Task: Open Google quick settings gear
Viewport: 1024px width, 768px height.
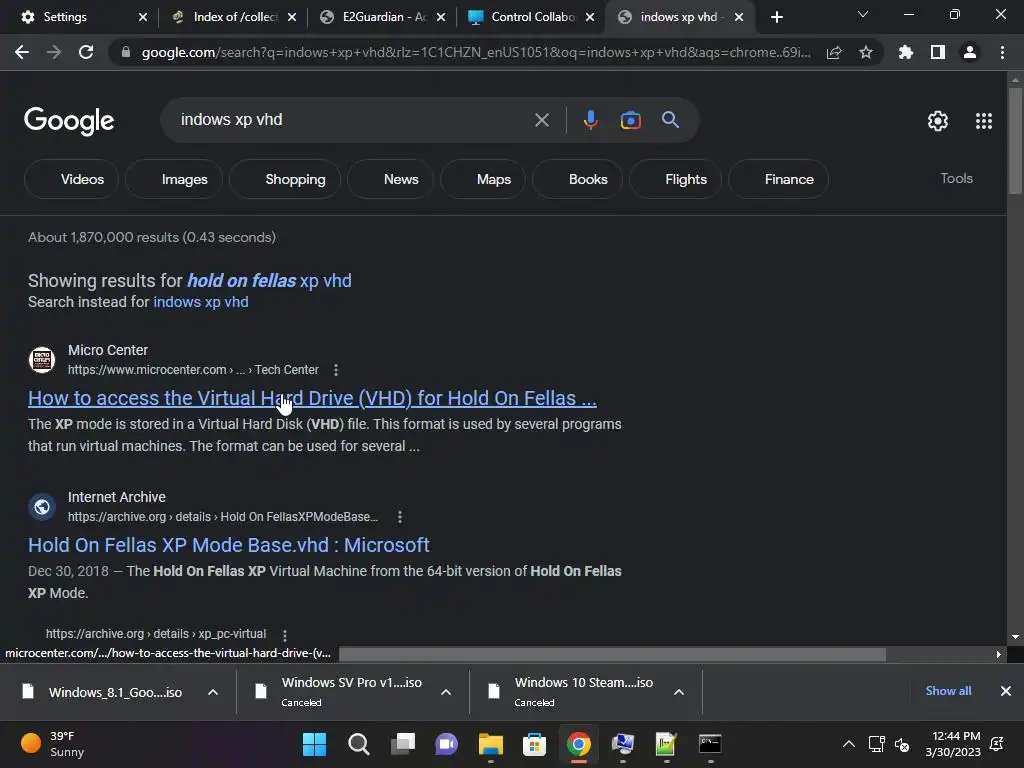Action: tap(938, 121)
